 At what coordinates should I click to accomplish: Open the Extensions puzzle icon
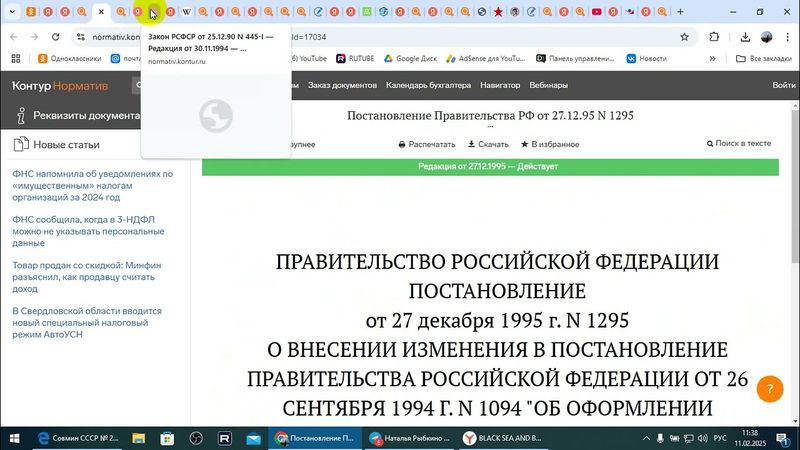click(x=714, y=37)
